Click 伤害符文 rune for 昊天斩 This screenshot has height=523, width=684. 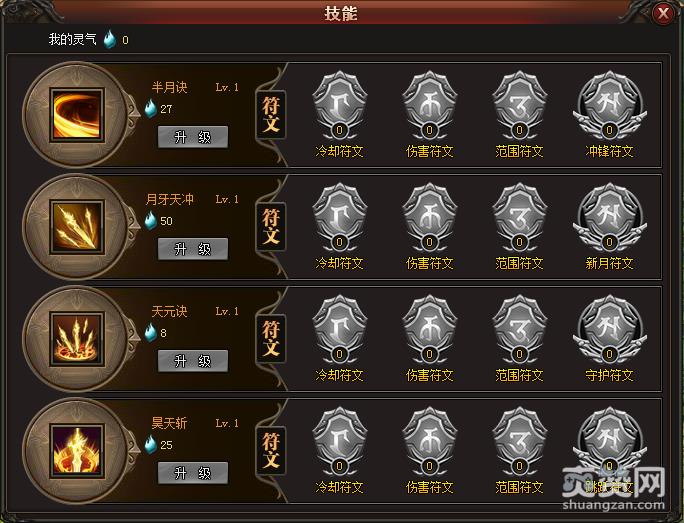tap(430, 441)
